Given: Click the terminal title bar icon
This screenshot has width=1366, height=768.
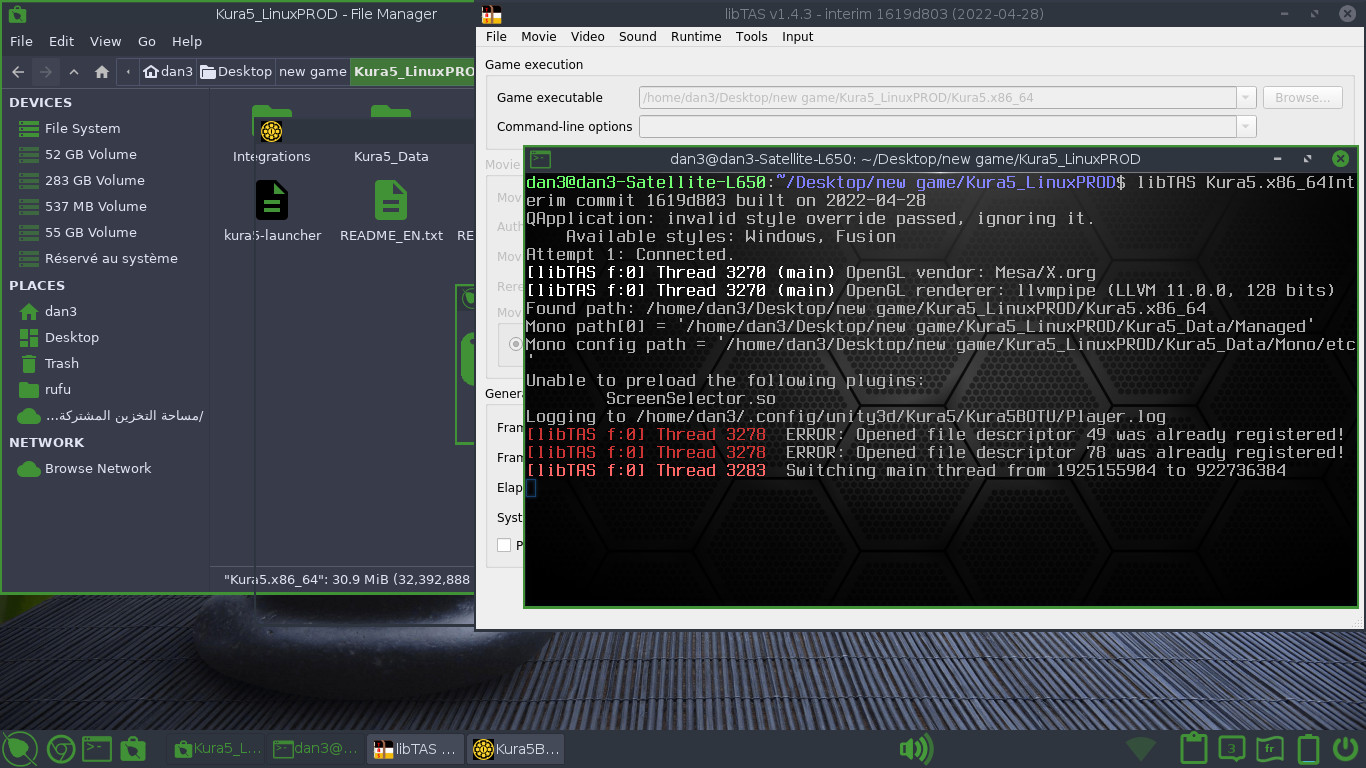Looking at the screenshot, I should pos(540,159).
